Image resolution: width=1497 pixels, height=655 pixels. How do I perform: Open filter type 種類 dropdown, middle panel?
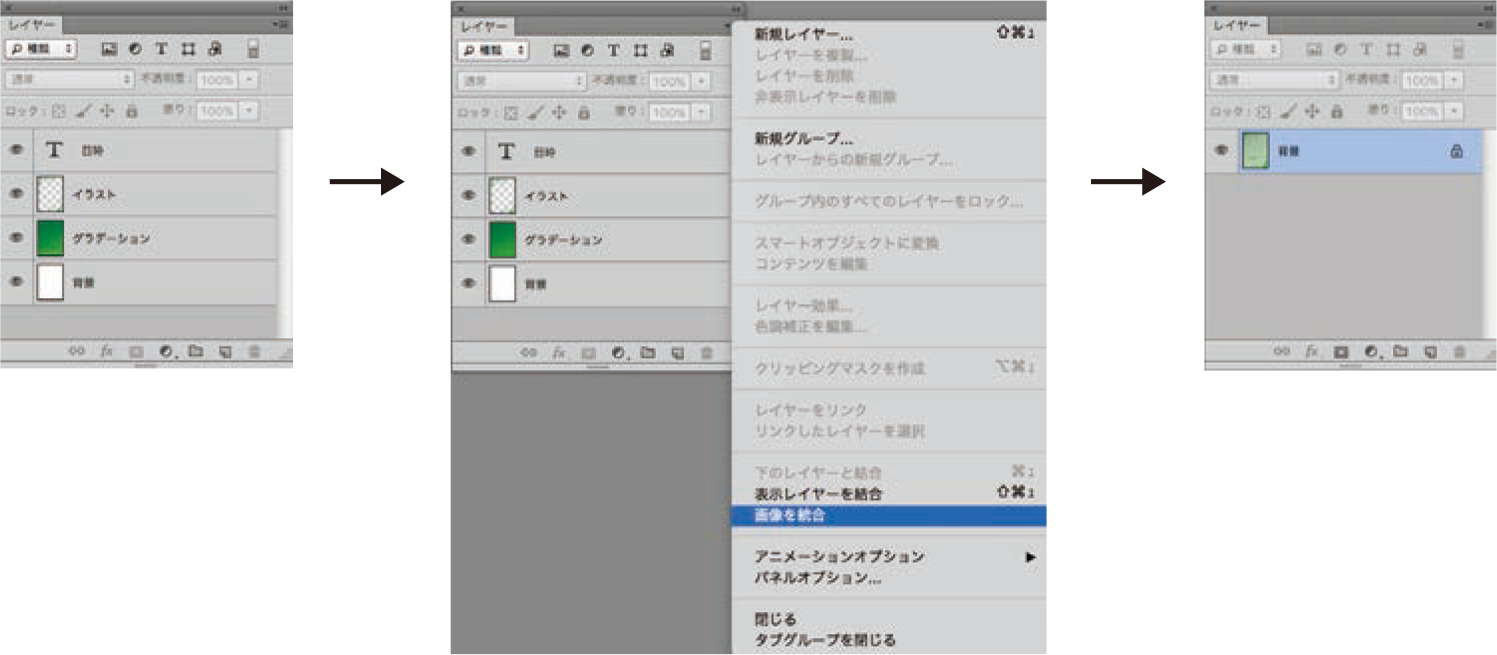coord(493,50)
